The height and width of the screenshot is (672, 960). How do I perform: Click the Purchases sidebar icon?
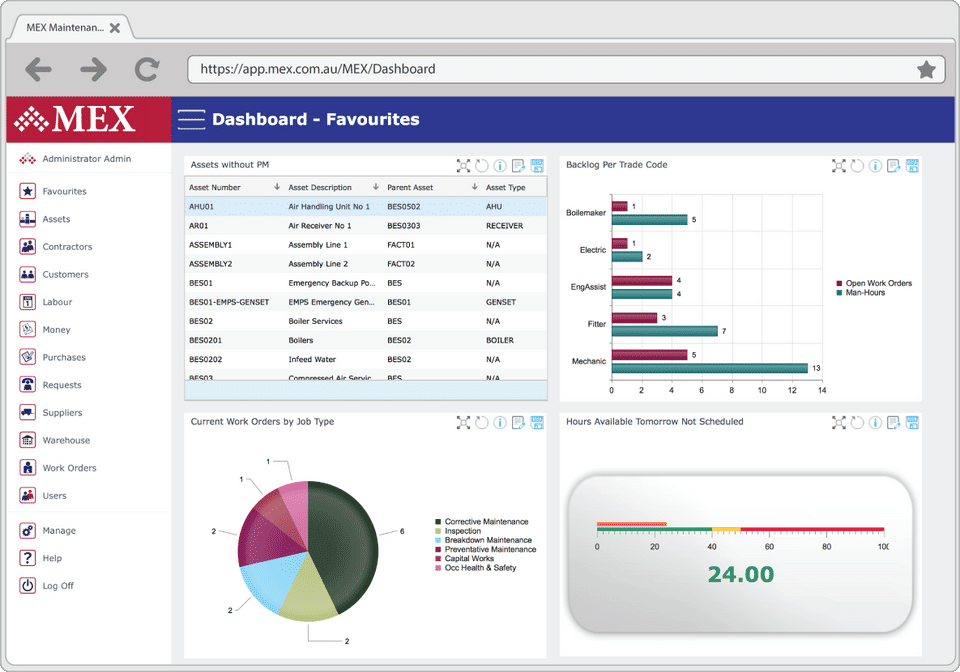point(28,357)
